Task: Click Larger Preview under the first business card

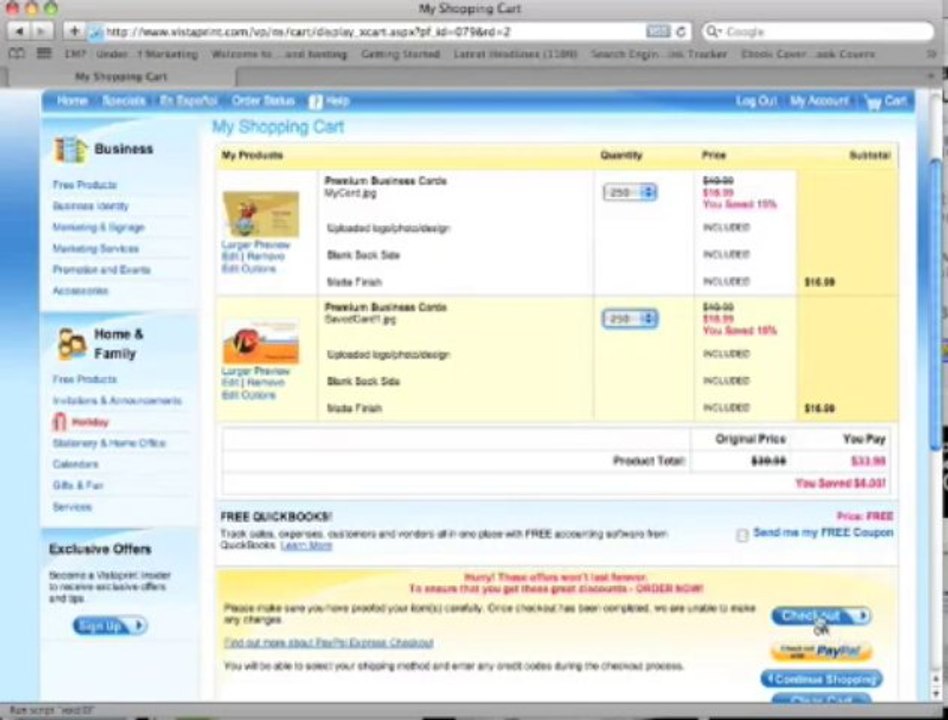Action: tap(256, 245)
